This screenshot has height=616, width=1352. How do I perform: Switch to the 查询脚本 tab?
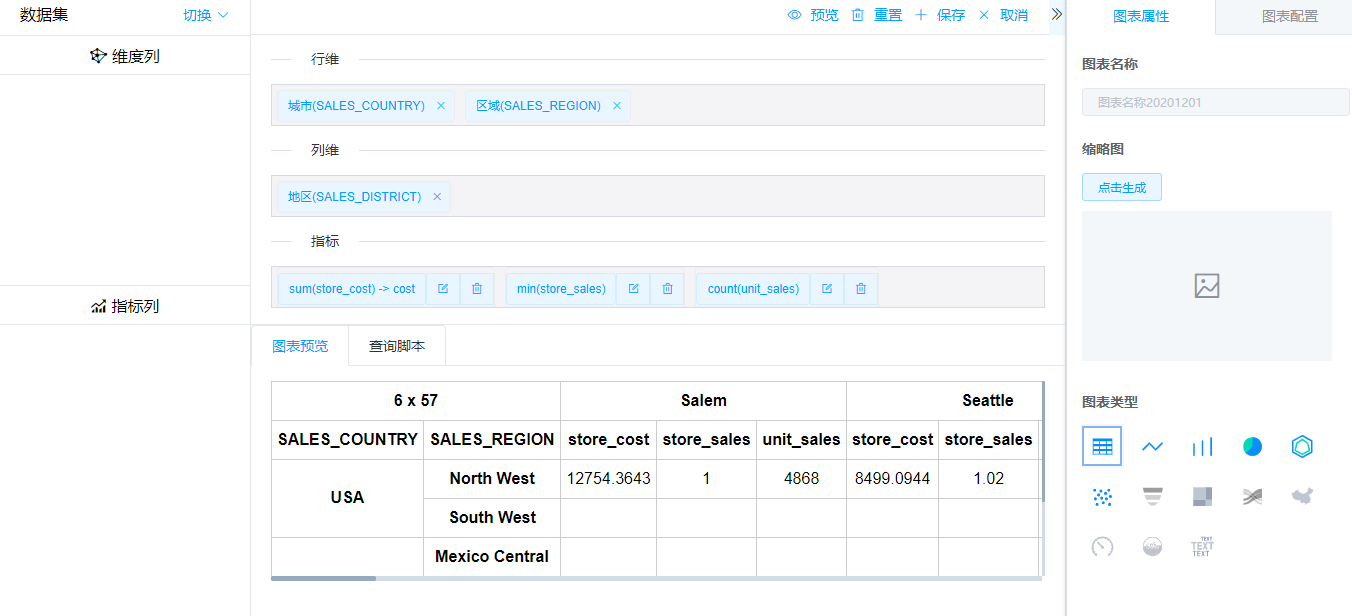click(x=397, y=346)
